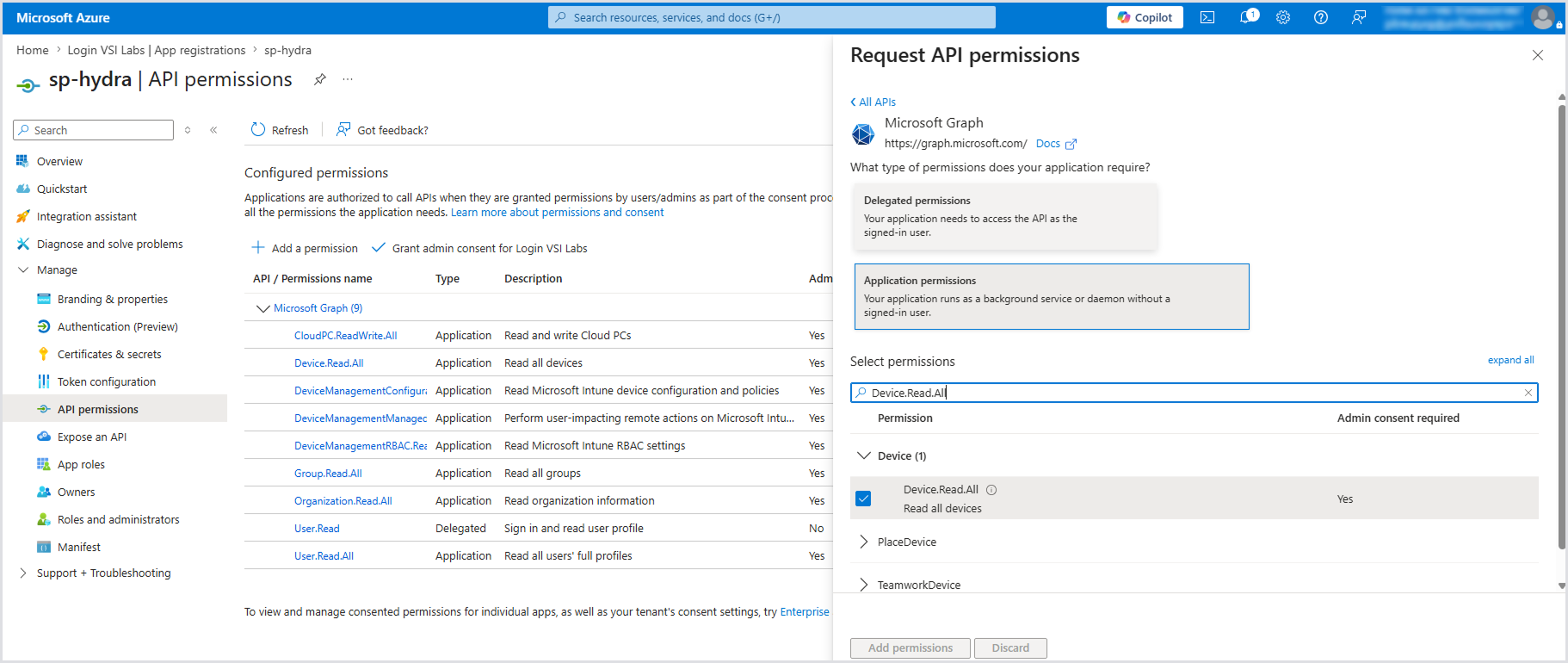Click the Enterprise link at bottom

[805, 612]
